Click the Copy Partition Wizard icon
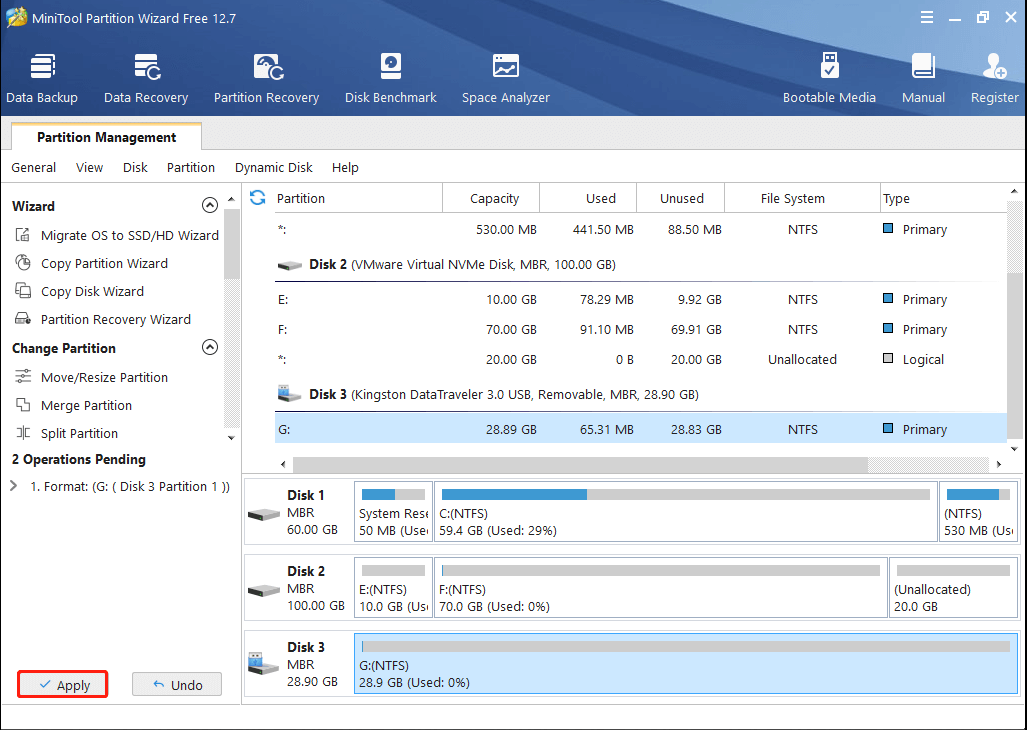The height and width of the screenshot is (730, 1027). click(23, 263)
